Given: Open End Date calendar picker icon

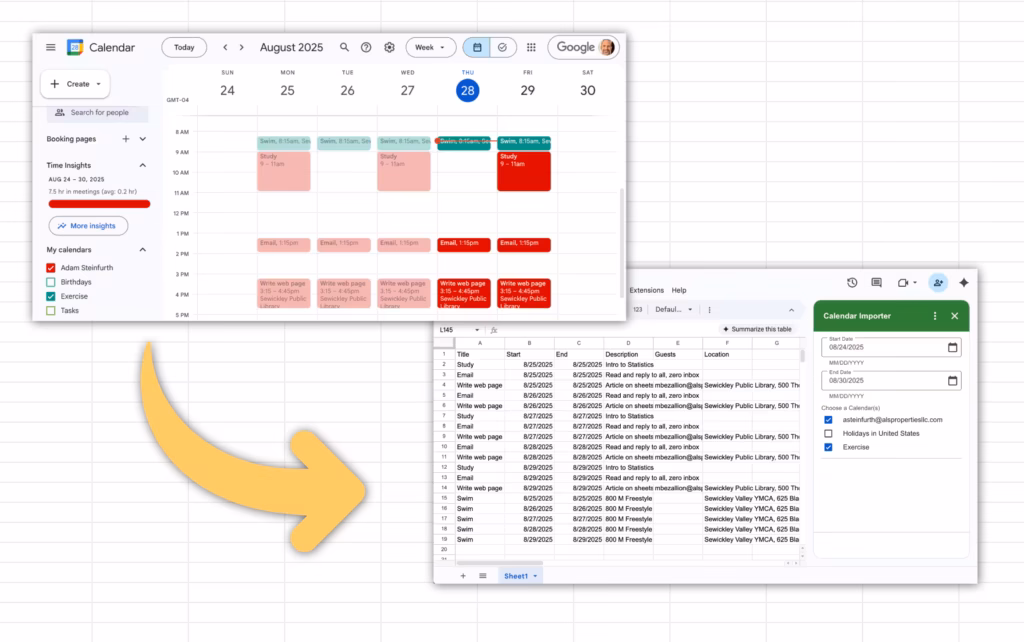Looking at the screenshot, I should [x=953, y=380].
